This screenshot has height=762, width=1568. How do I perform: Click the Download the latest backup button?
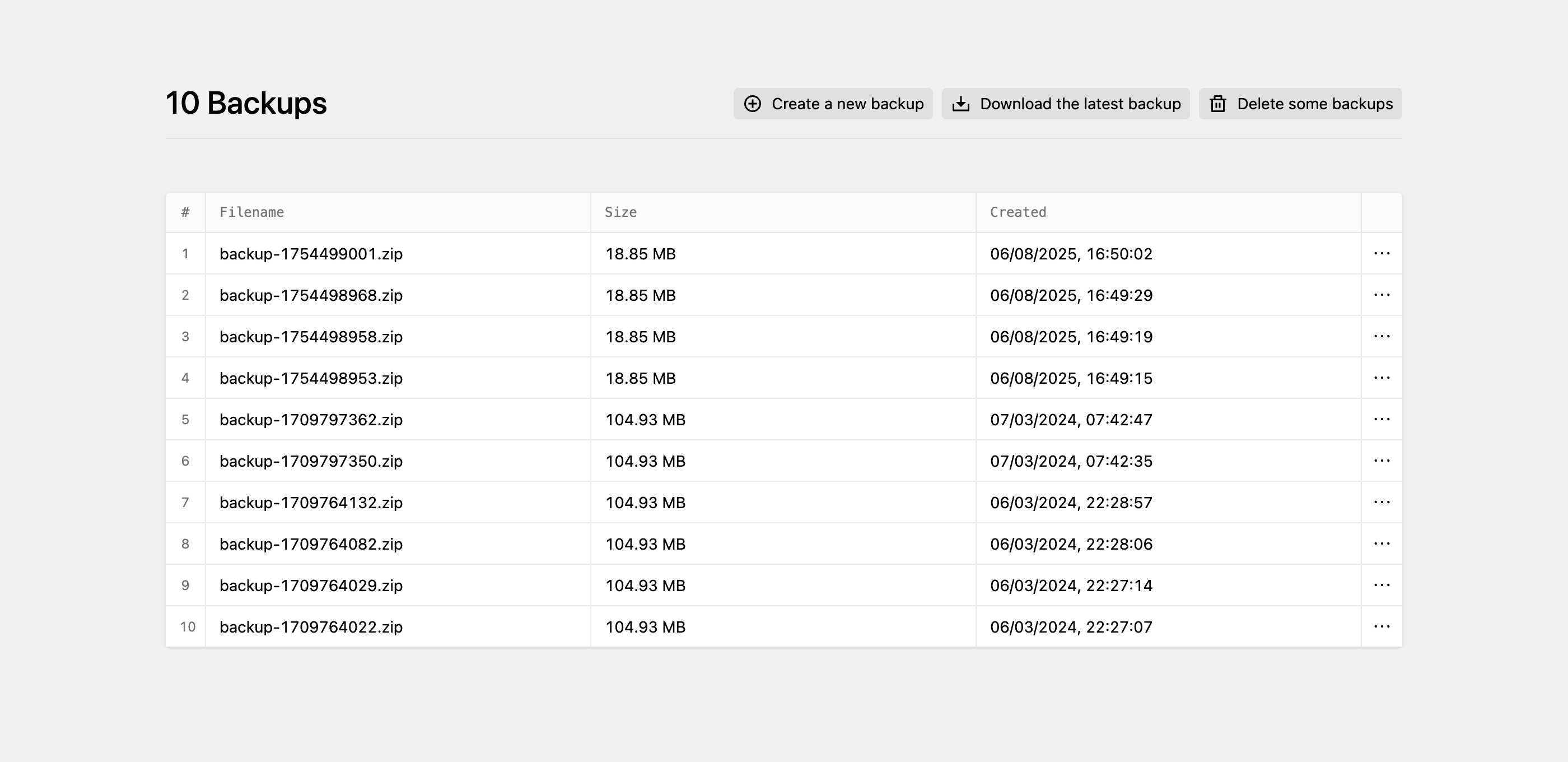pos(1065,104)
